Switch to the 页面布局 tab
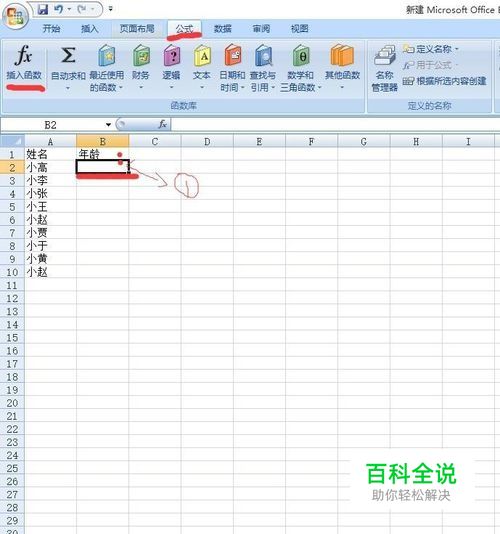 (137, 29)
